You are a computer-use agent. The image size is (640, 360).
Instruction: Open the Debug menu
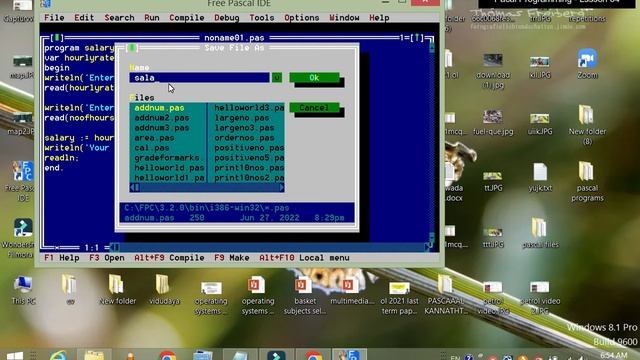[x=227, y=18]
